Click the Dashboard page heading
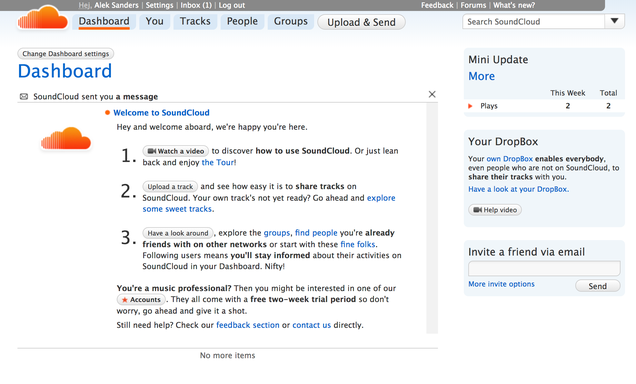Viewport: 636px width, 384px height. click(x=65, y=71)
